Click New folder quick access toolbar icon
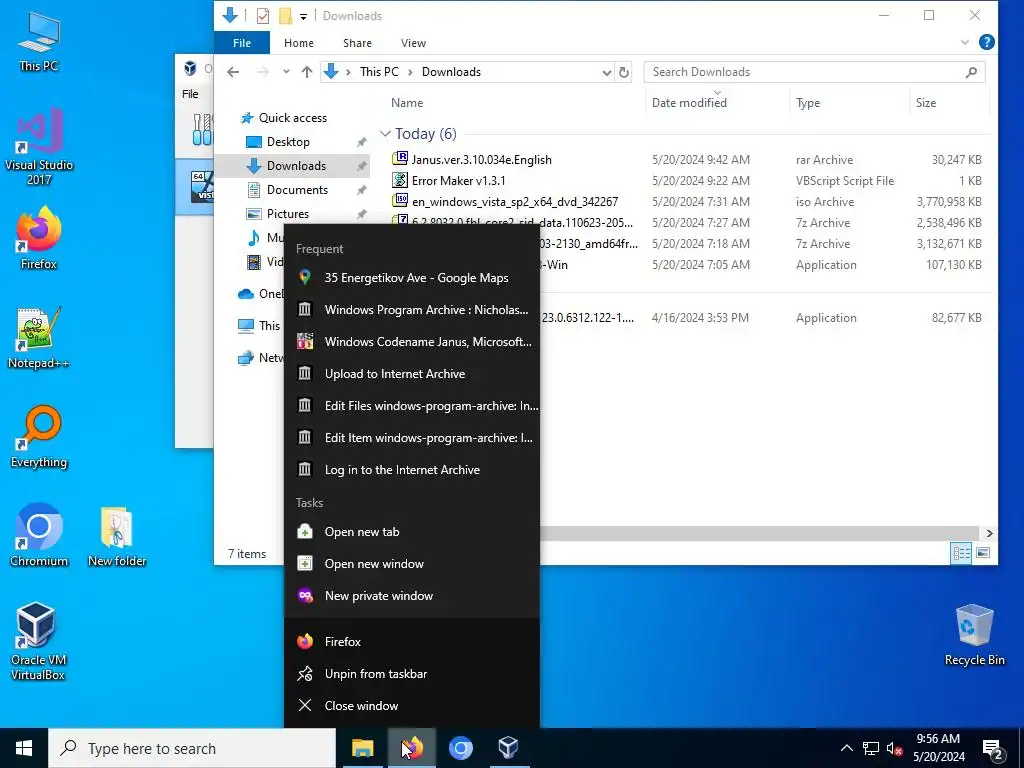This screenshot has width=1024, height=768. [285, 16]
